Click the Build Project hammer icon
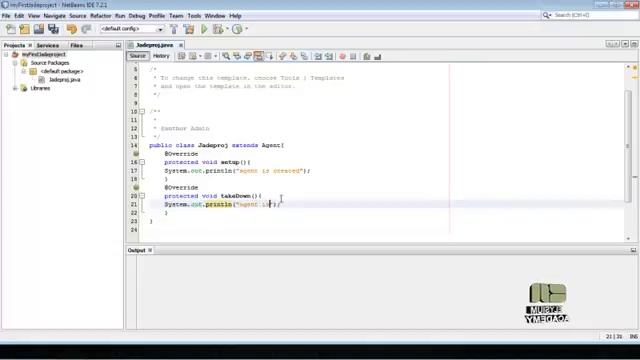The width and height of the screenshot is (640, 360). [174, 29]
